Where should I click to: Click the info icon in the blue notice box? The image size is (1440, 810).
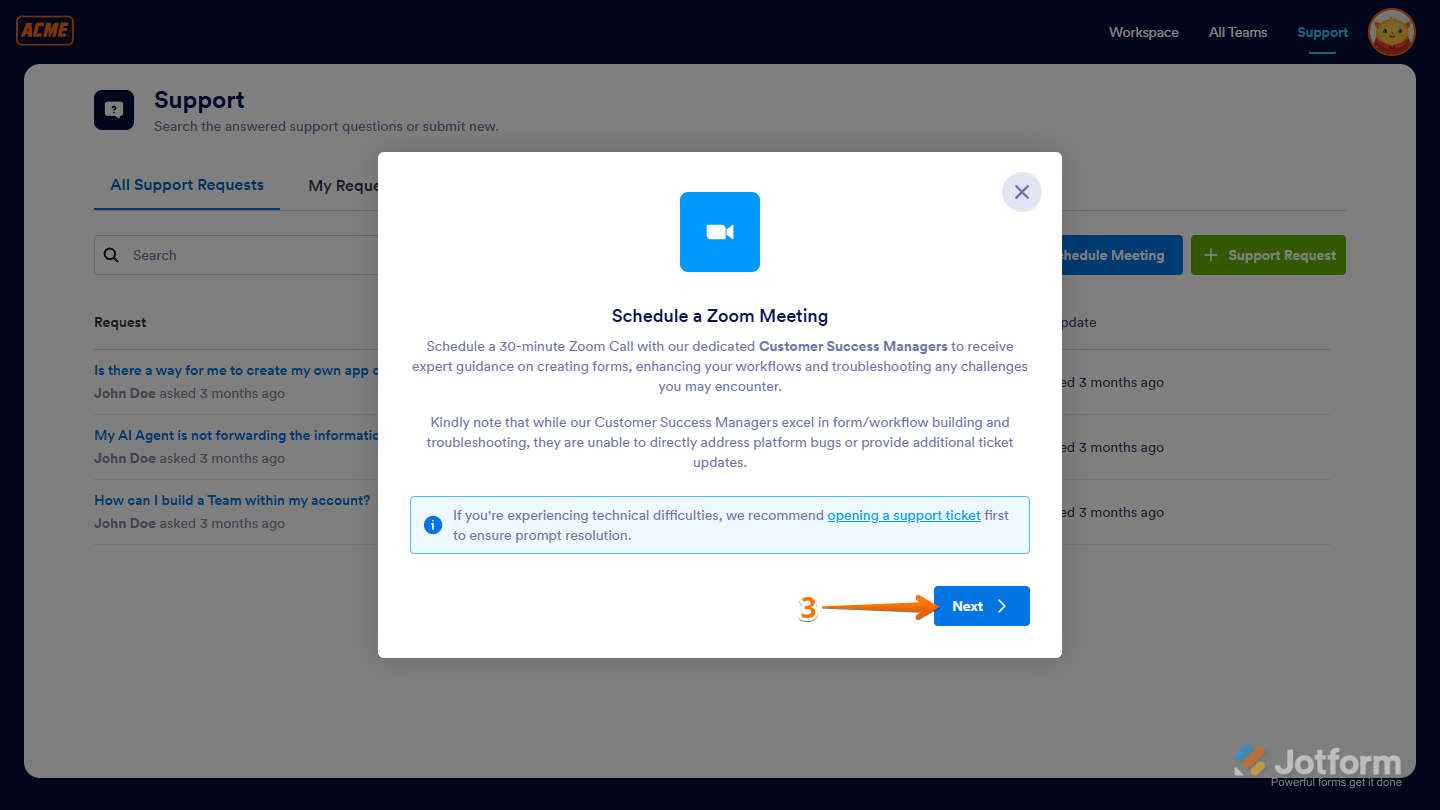[433, 524]
